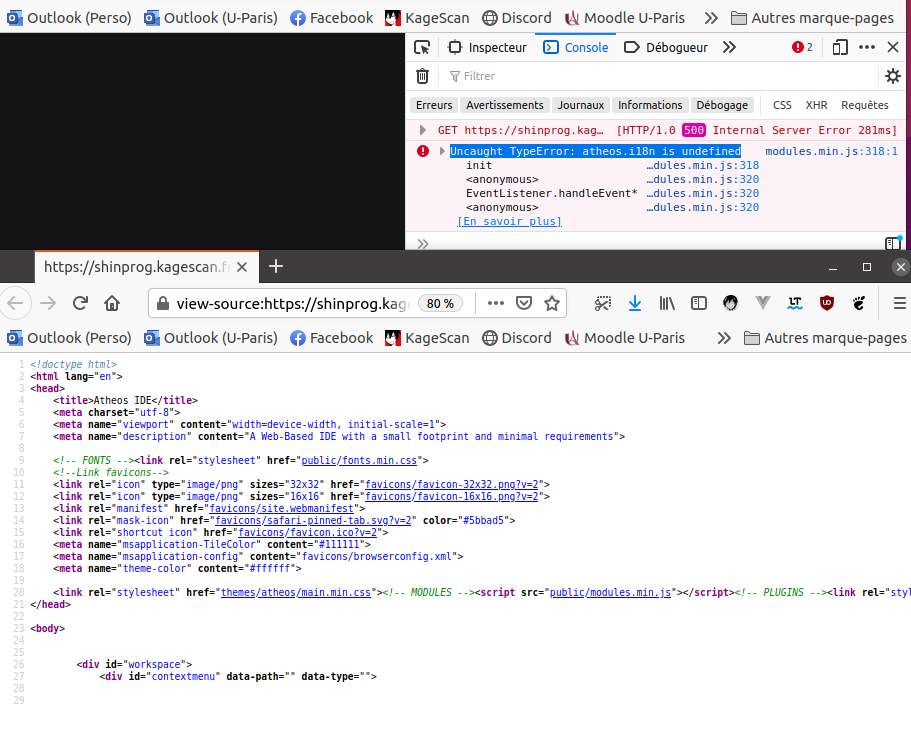911x738 pixels.
Task: Open DevTools settings via the gear icon
Action: coord(892,76)
